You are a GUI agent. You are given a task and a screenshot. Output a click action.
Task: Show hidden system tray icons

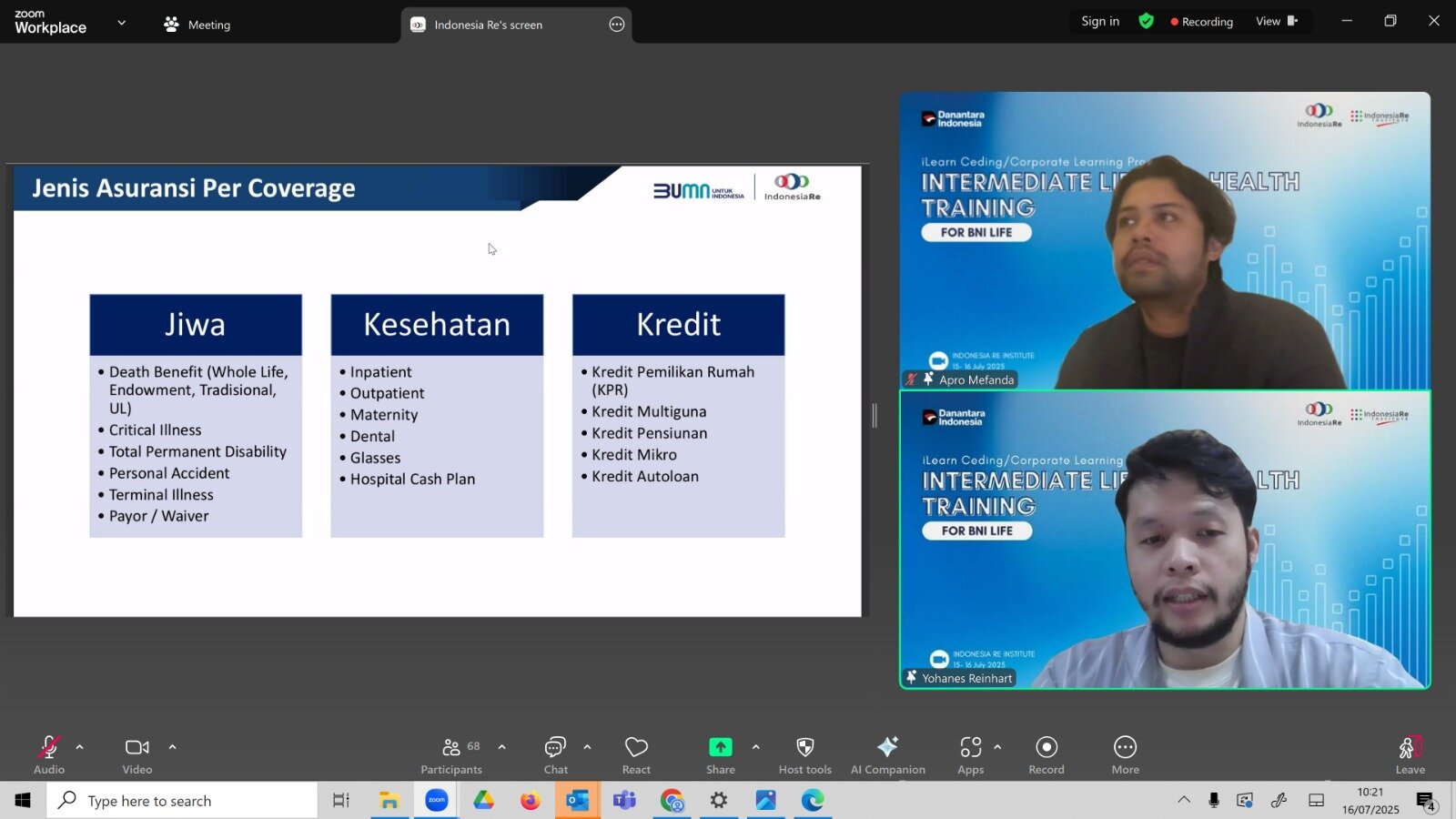tap(1184, 800)
